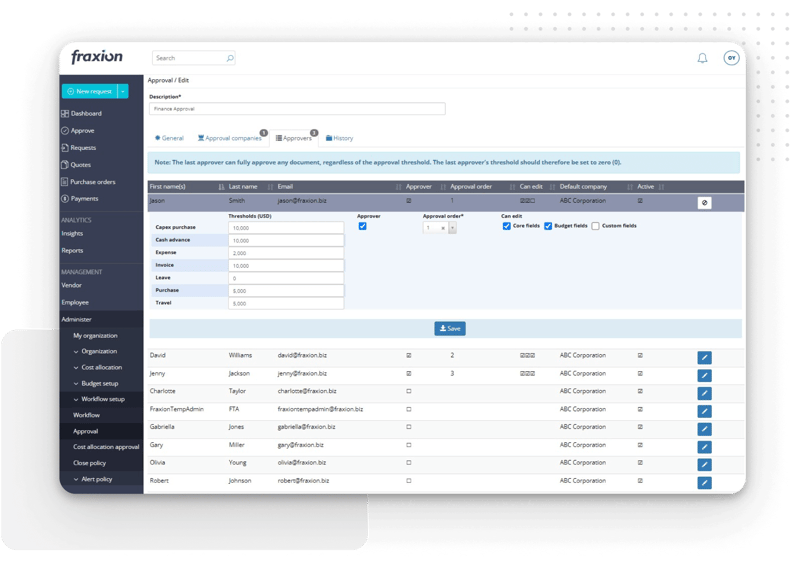
Task: Open Approval order dropdown
Action: pyautogui.click(x=452, y=228)
